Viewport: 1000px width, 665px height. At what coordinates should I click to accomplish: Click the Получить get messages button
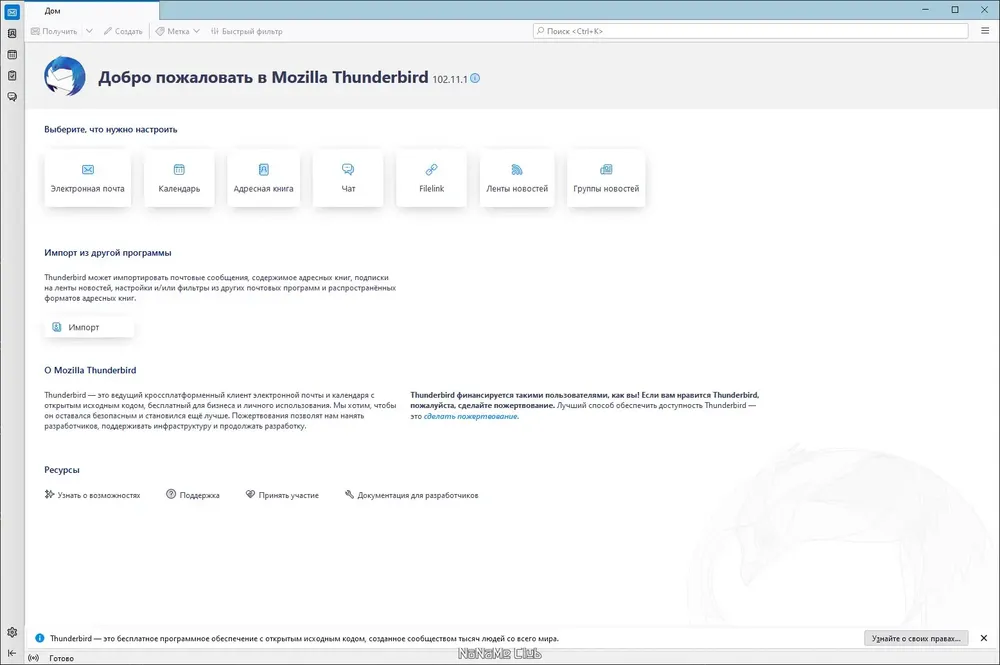tap(54, 31)
